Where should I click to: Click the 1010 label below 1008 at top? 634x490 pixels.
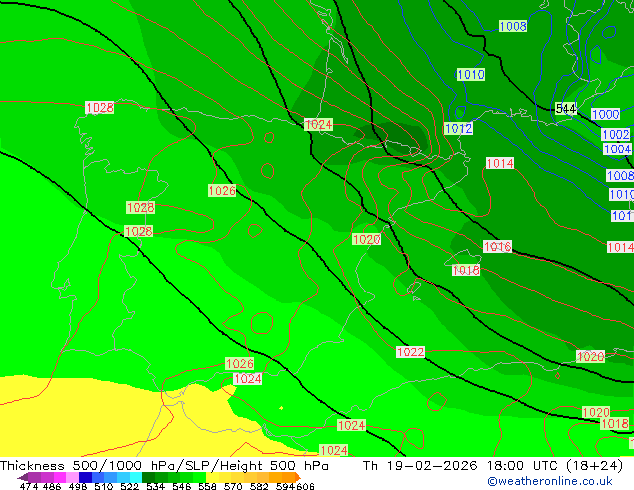coord(471,74)
